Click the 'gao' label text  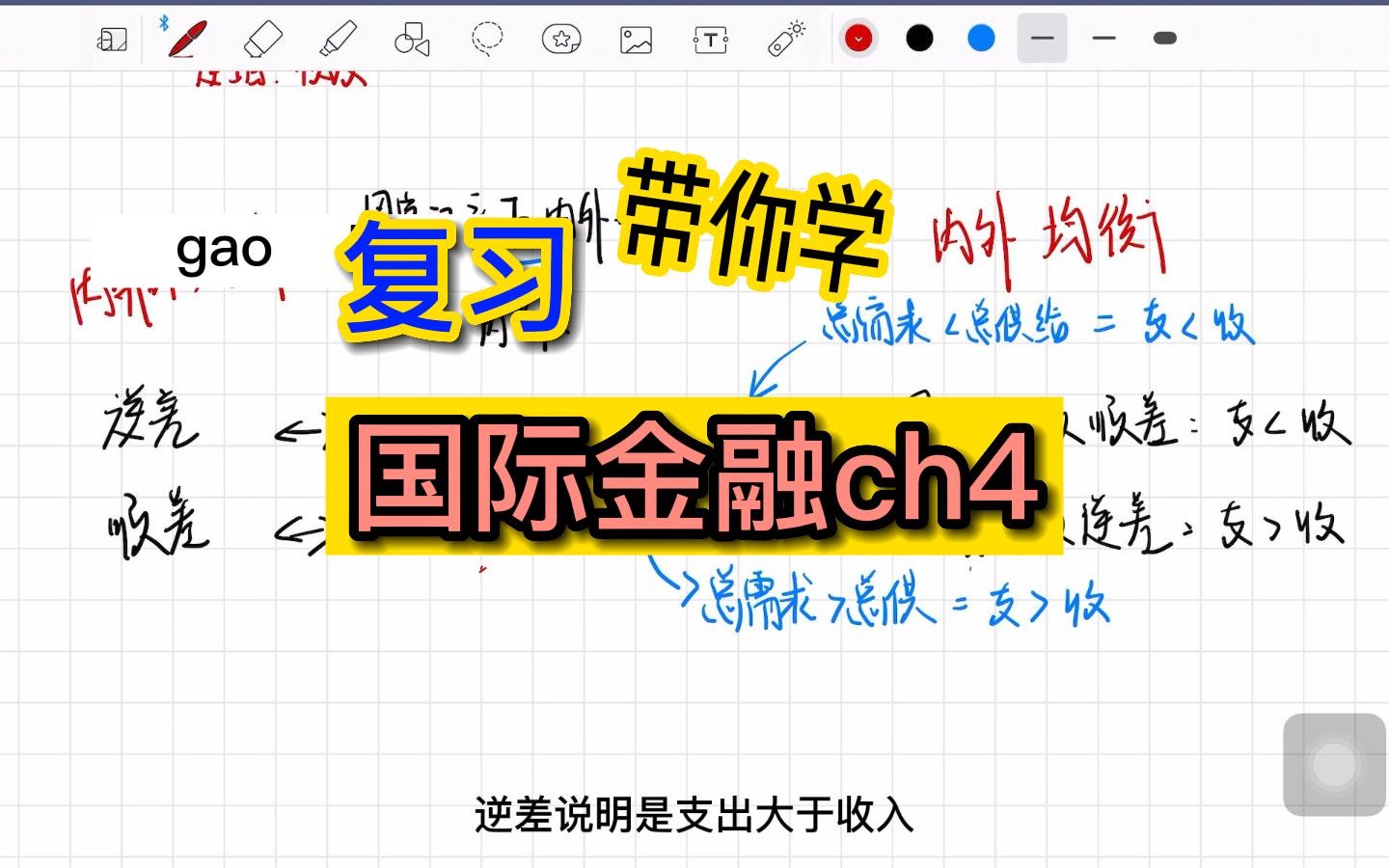(224, 250)
